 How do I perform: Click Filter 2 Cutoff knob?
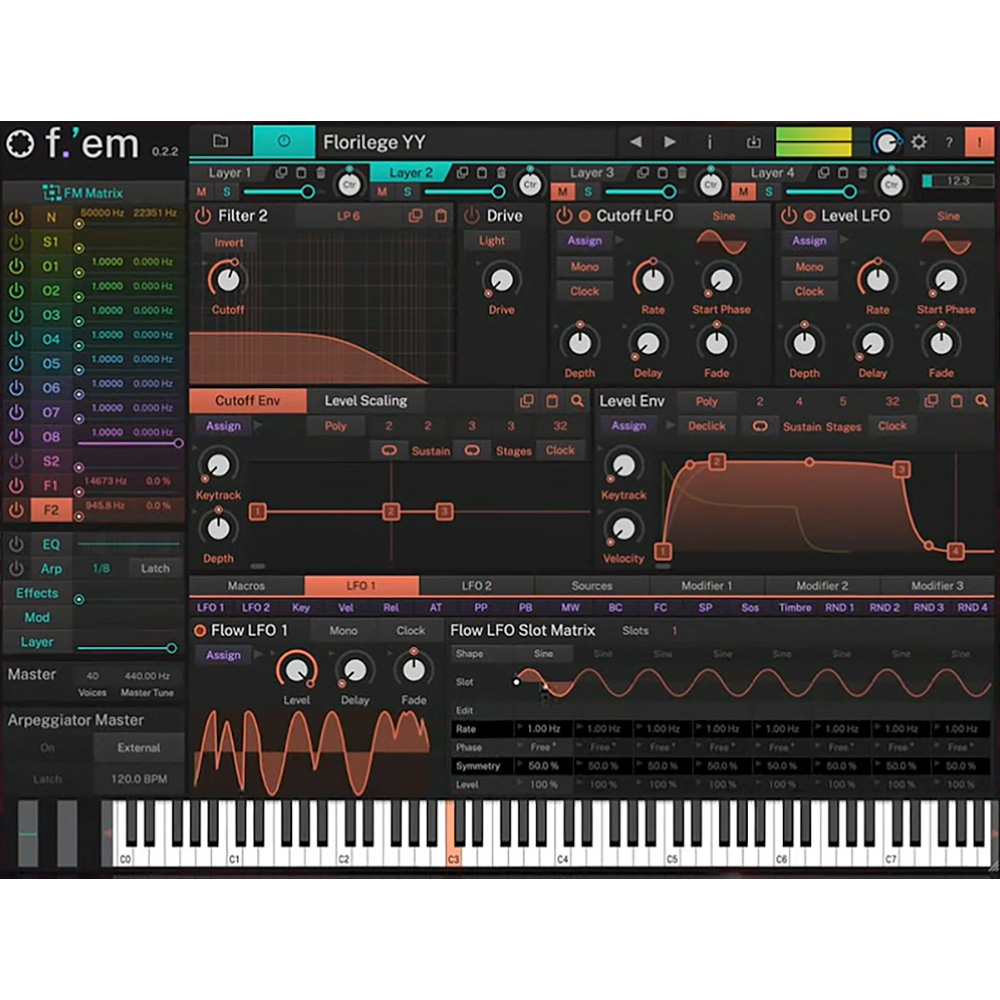[228, 279]
